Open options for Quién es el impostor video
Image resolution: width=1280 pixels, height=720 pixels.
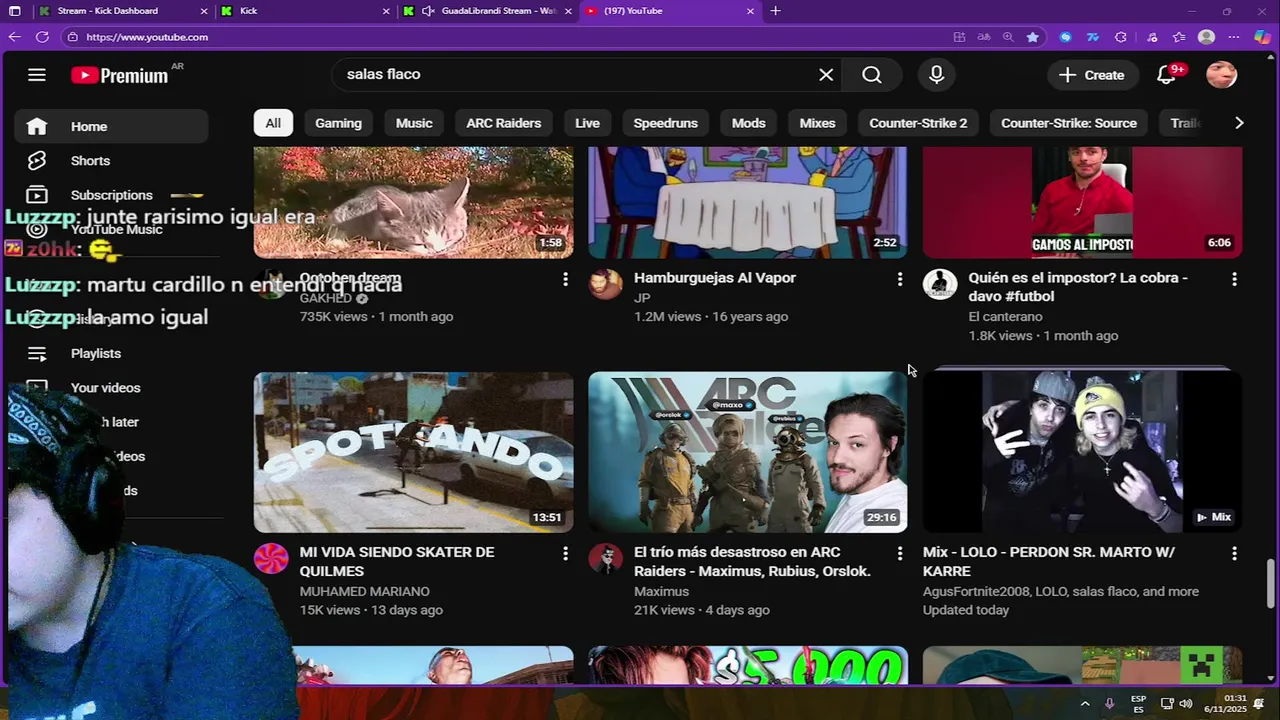coord(1234,279)
